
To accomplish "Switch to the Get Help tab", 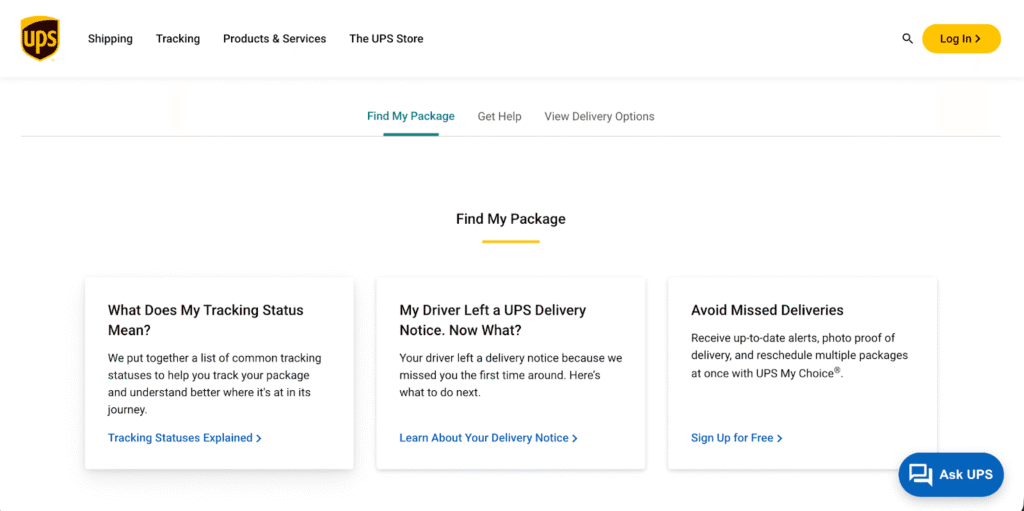I will tap(499, 117).
